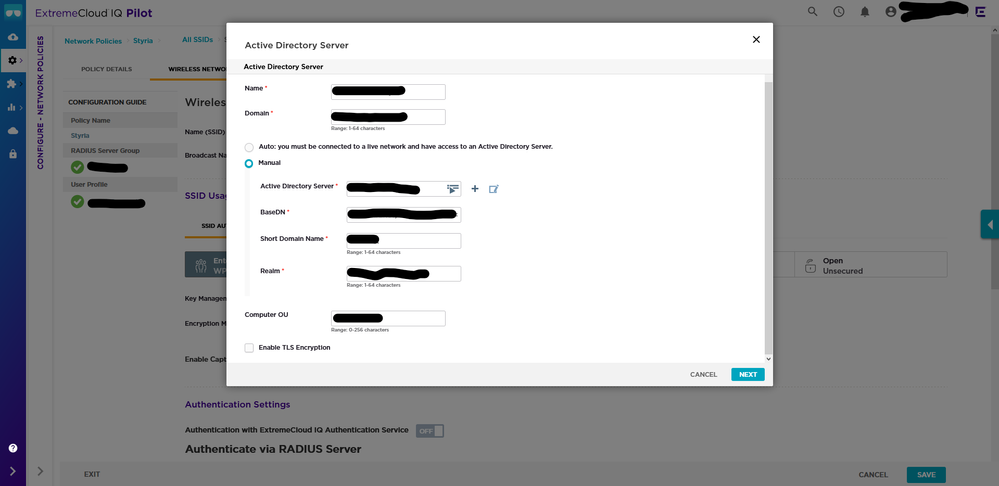The image size is (999, 486).
Task: Click the Extreme Networks E logo
Action: click(x=981, y=11)
